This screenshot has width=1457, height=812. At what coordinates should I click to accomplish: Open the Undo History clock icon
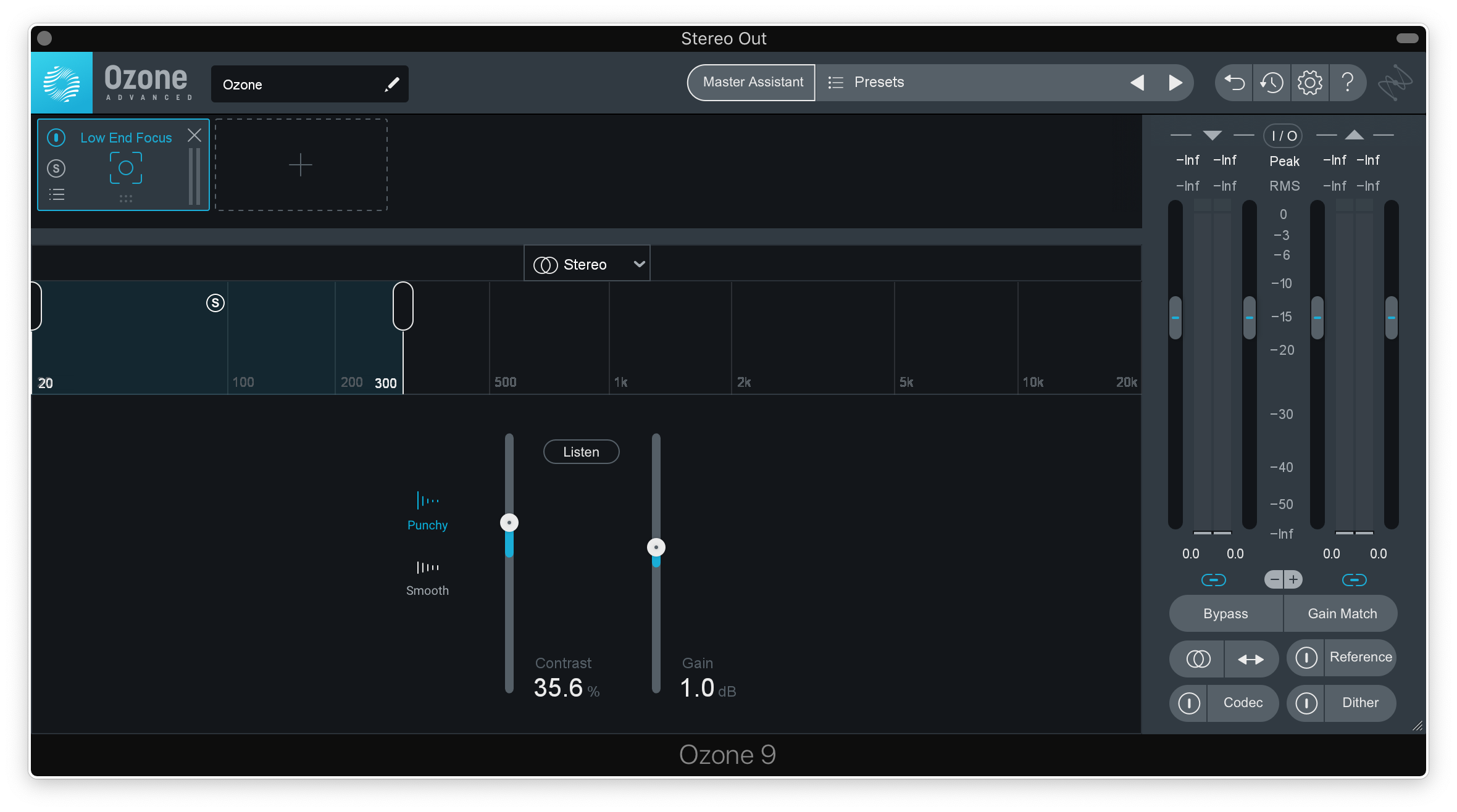tap(1272, 82)
